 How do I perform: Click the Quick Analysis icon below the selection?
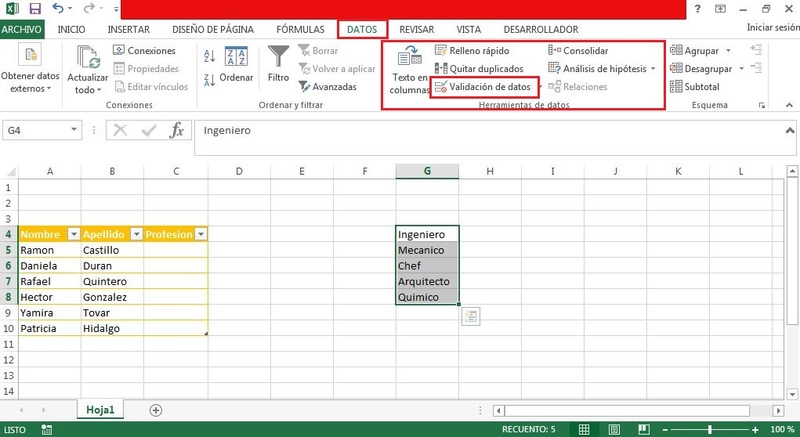(470, 317)
